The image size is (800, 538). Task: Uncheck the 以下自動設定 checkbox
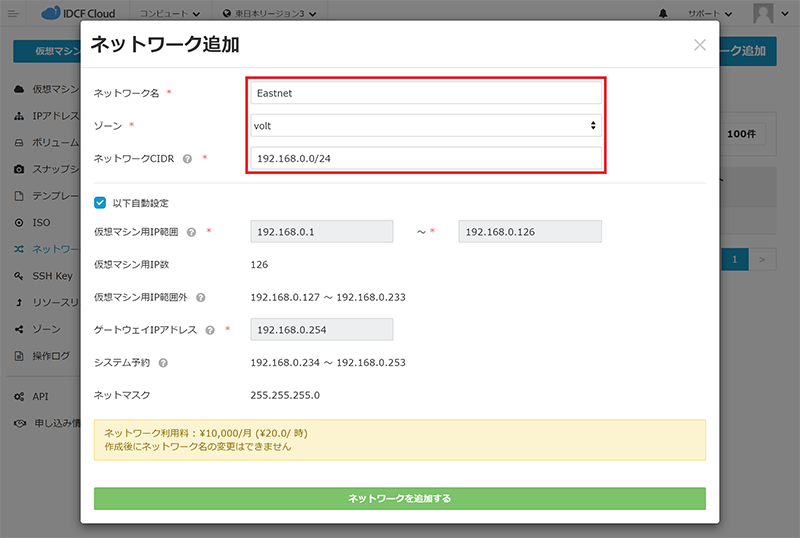point(100,202)
